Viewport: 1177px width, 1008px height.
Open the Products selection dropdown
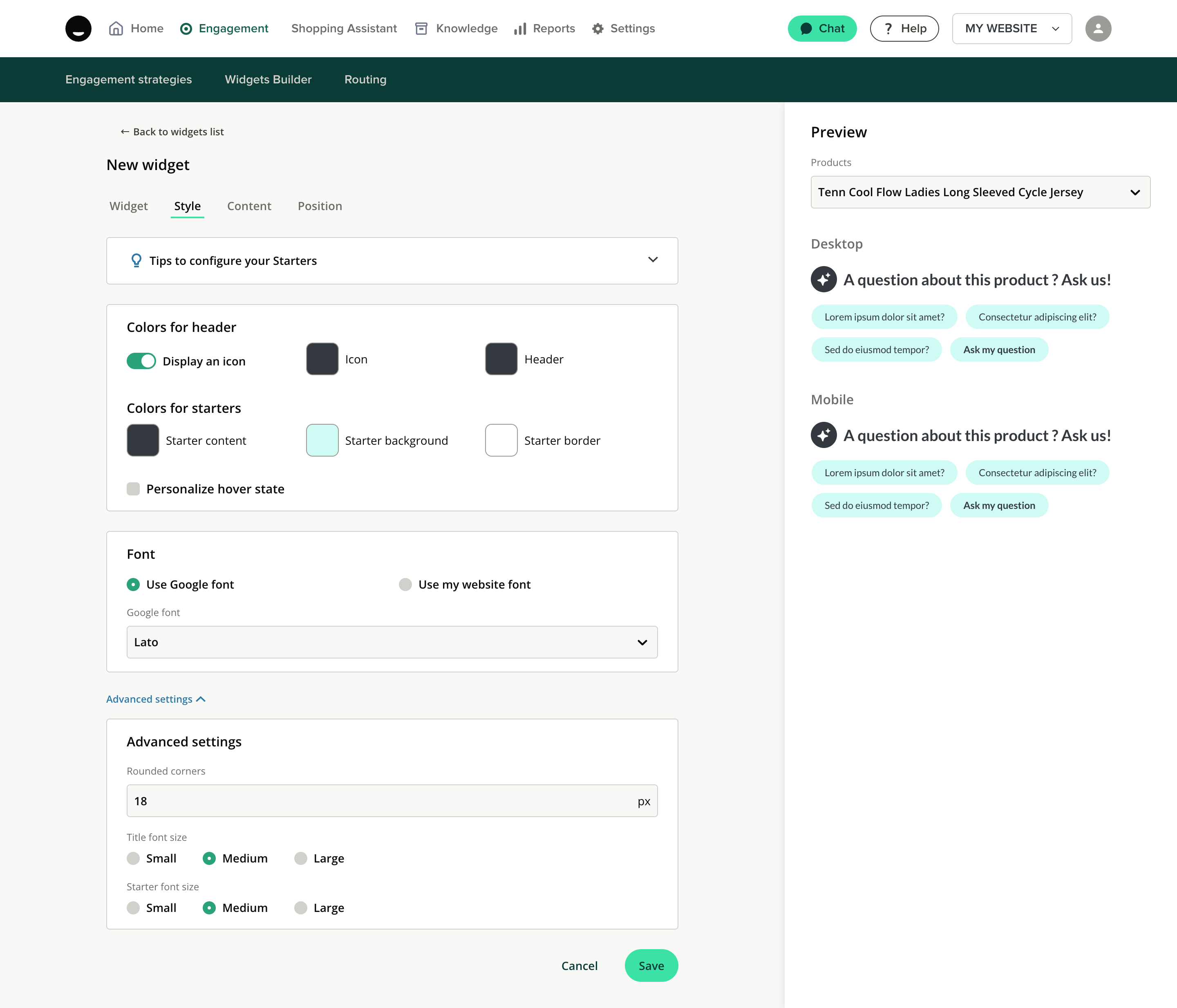click(x=980, y=192)
